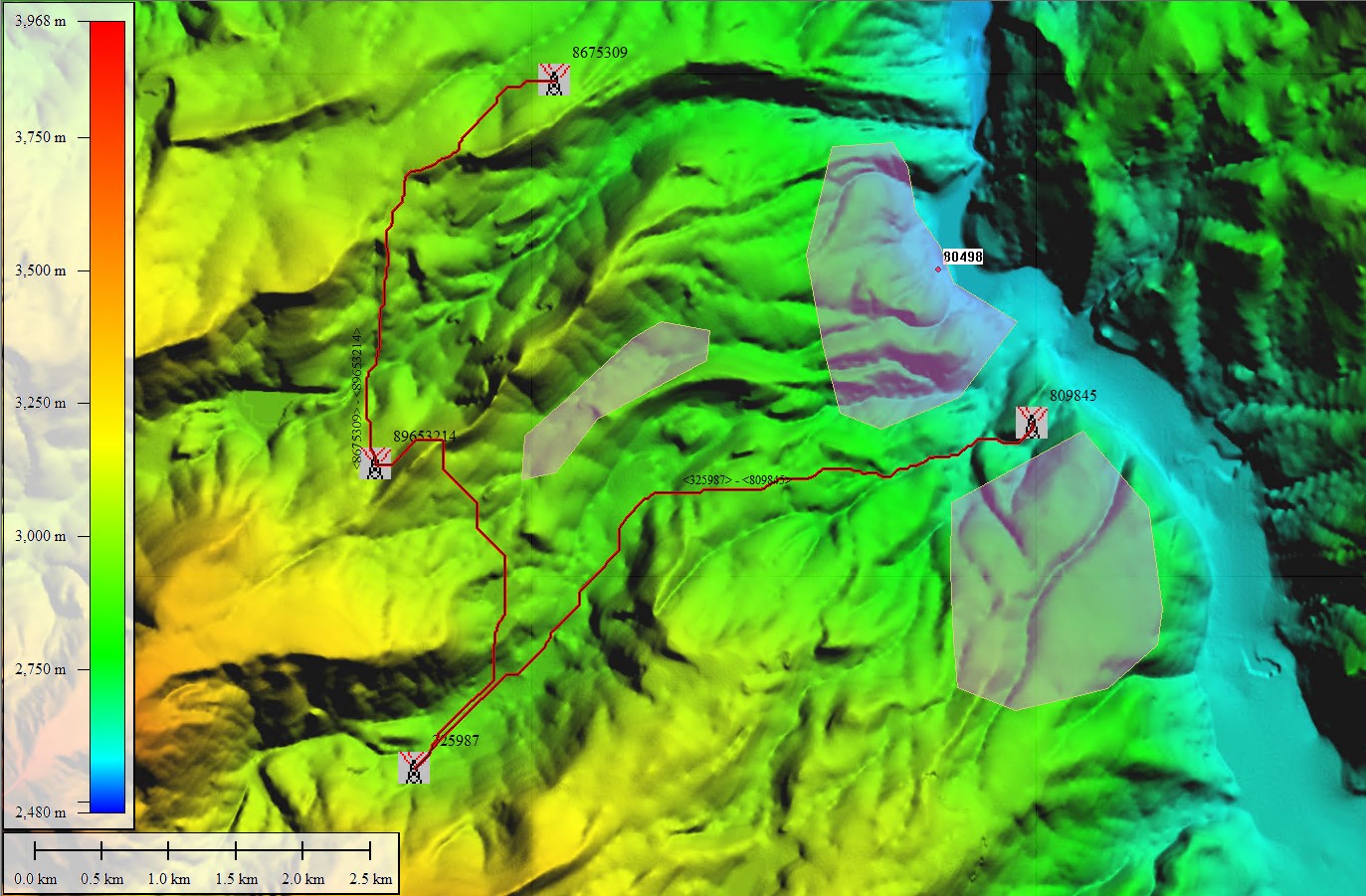Click the 2.0 km scale bar label
Screen dimensions: 1366x896
point(303,879)
